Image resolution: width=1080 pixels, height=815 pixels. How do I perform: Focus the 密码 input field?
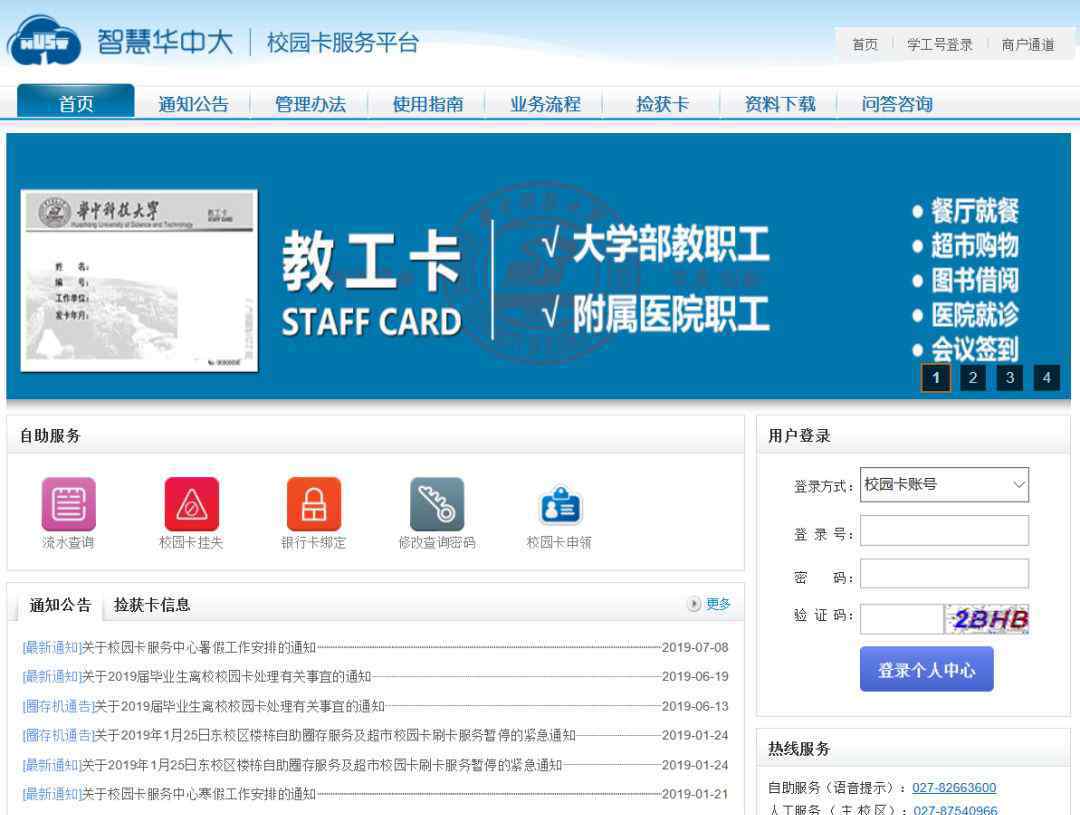point(944,573)
